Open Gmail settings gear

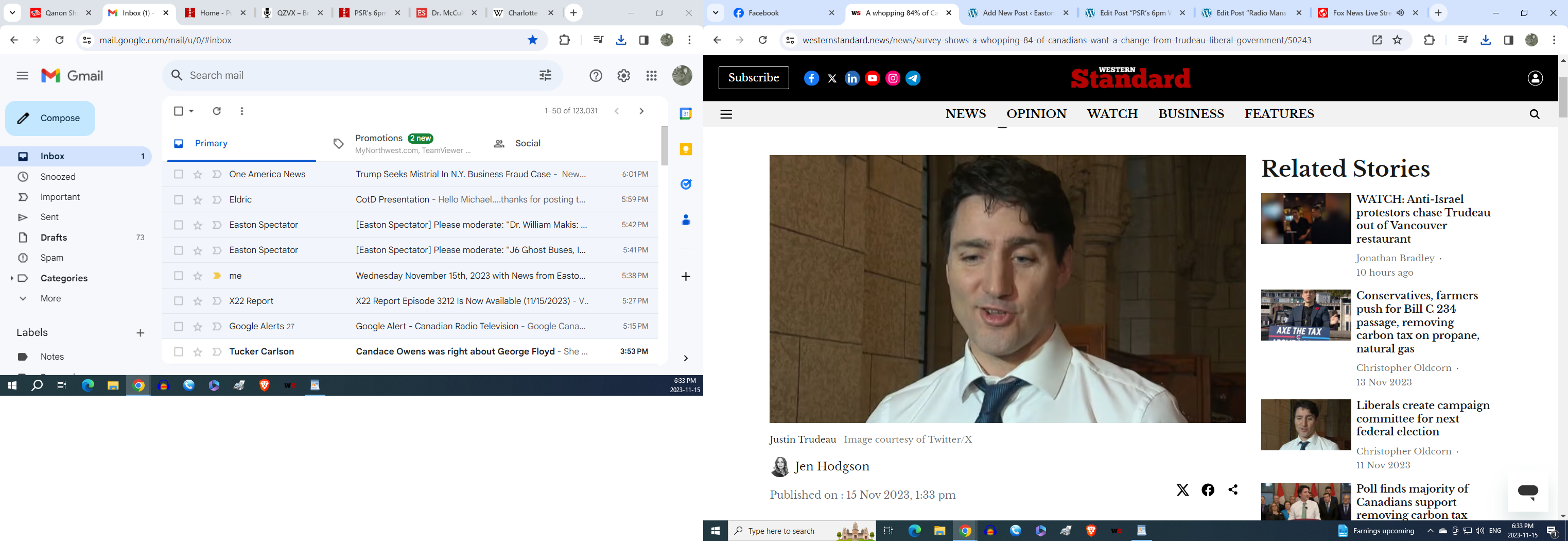pos(623,76)
